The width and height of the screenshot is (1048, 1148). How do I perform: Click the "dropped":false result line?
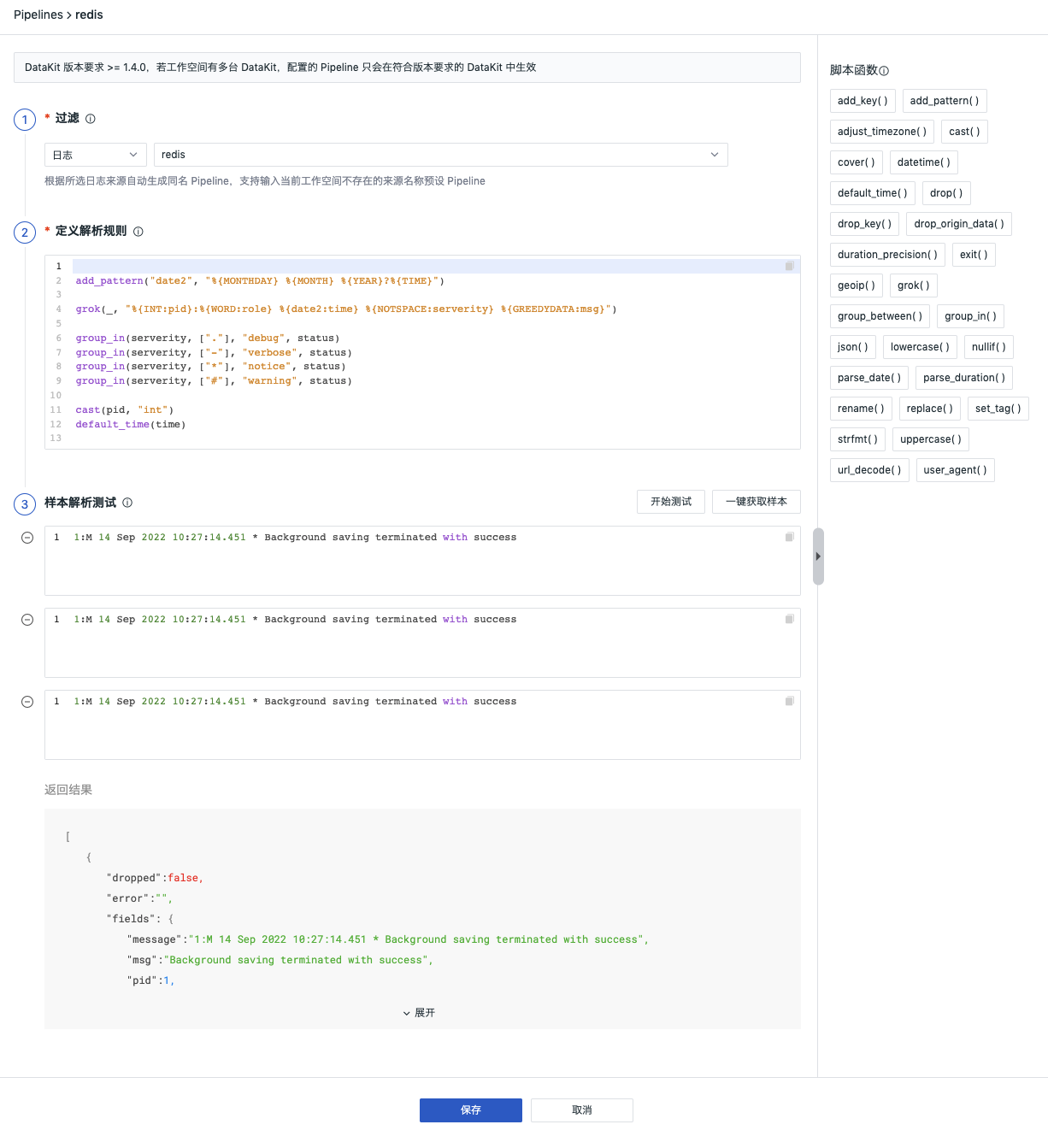tap(155, 878)
